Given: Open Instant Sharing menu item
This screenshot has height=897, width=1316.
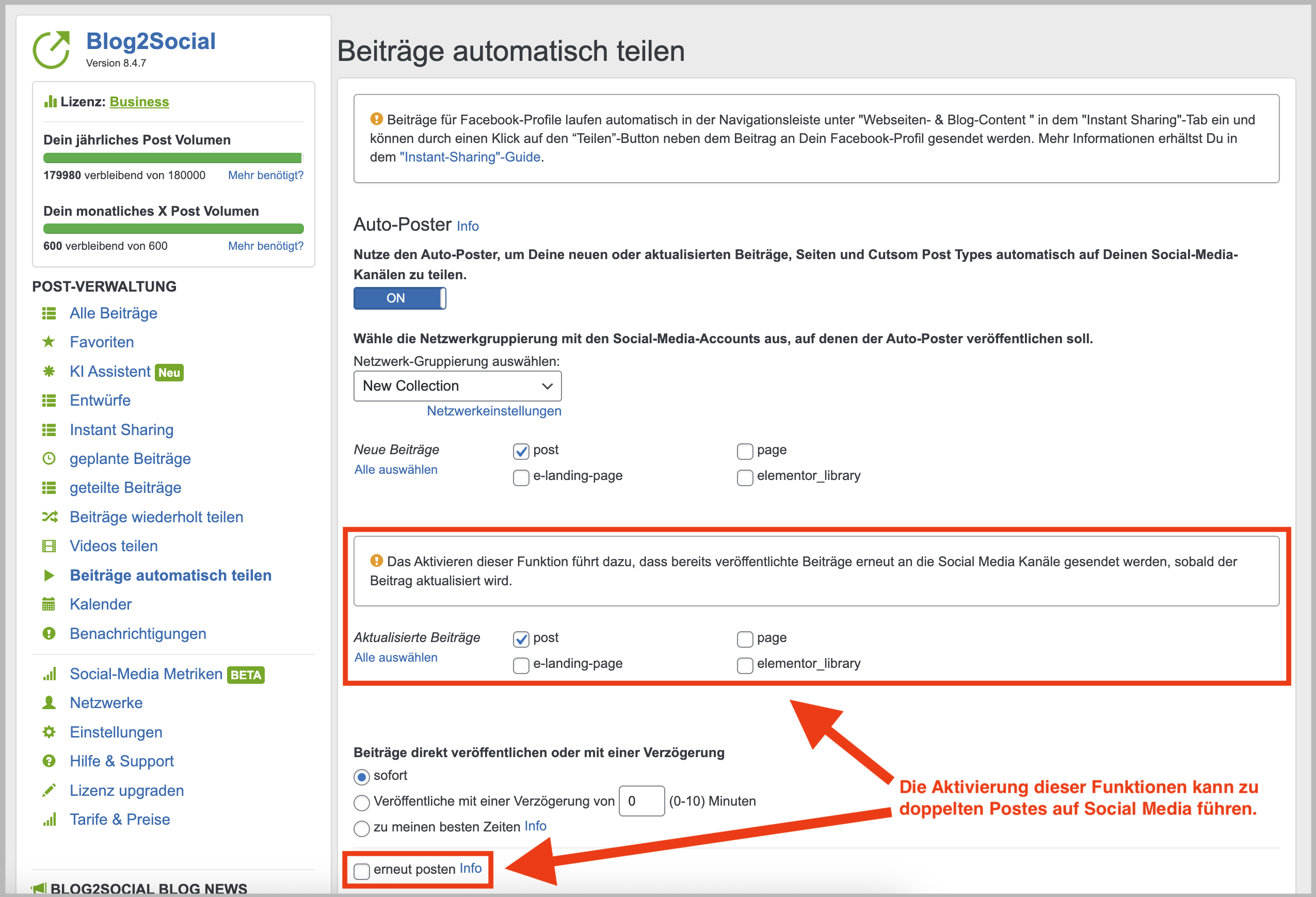Looking at the screenshot, I should 122,430.
